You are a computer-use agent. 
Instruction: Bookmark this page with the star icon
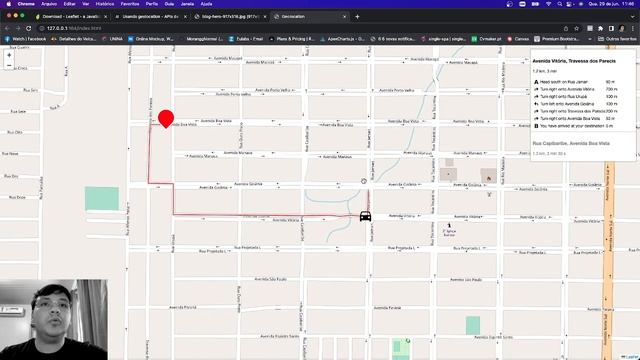point(576,28)
